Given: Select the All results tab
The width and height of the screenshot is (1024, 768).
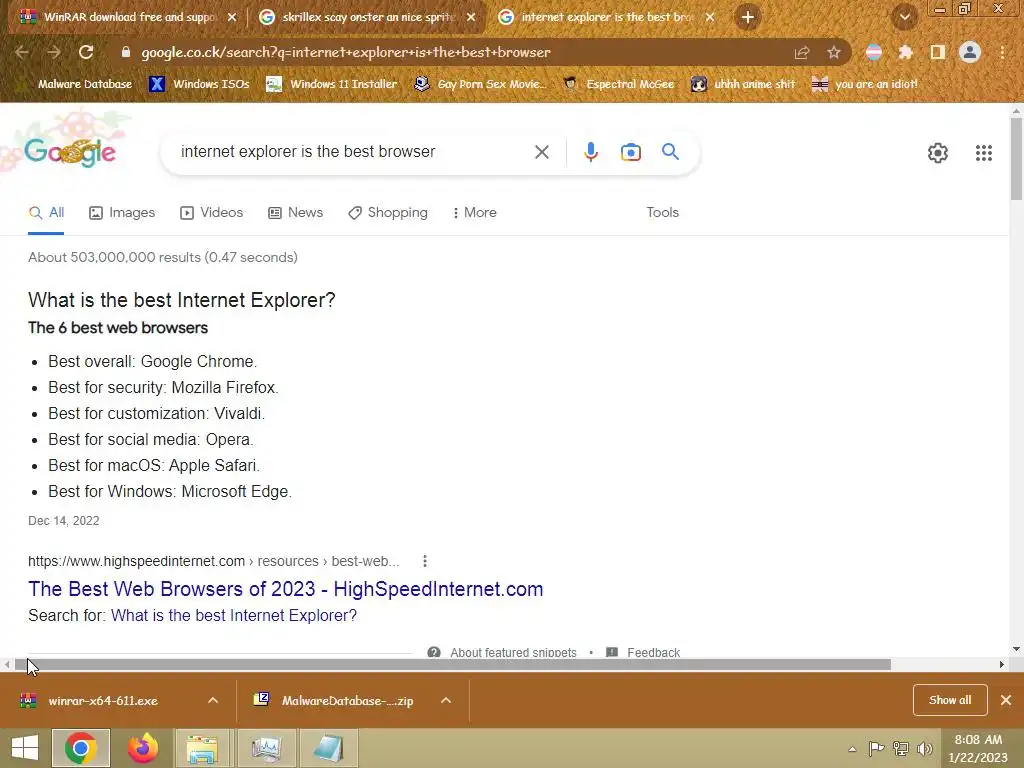Looking at the screenshot, I should (46, 212).
